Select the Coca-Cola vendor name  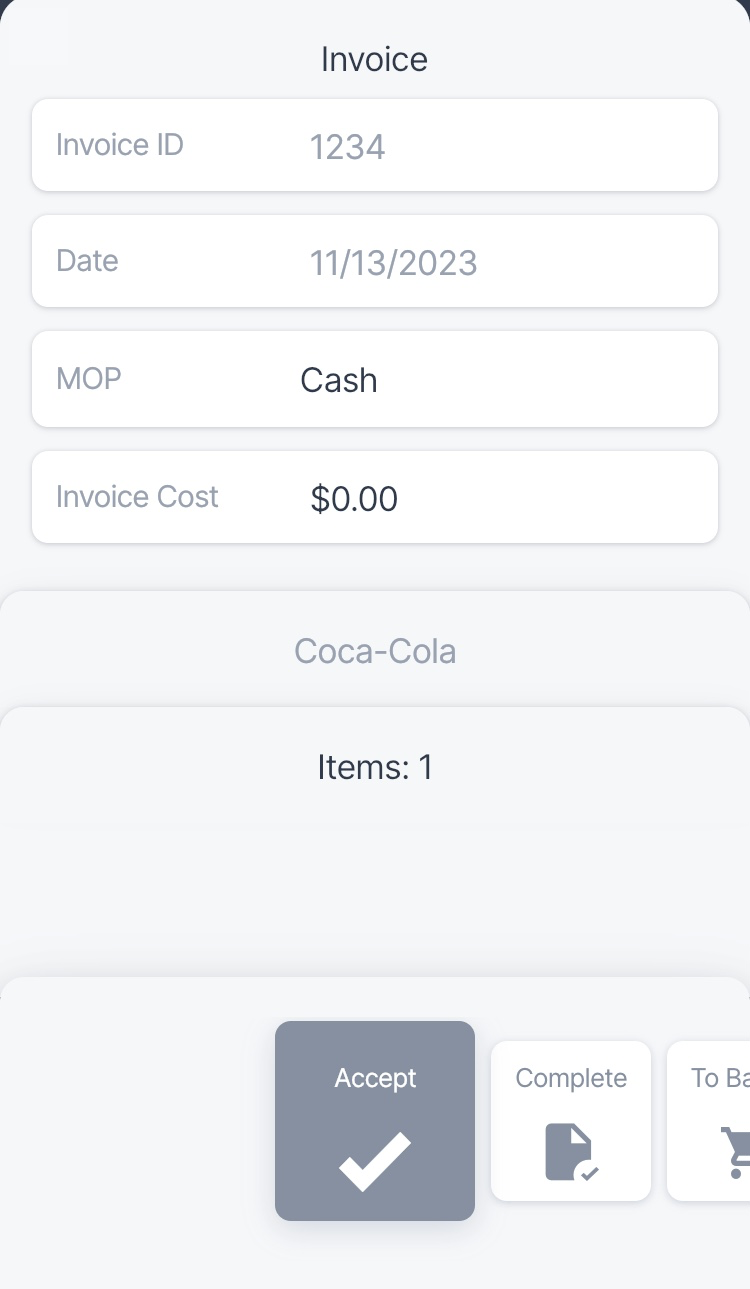375,651
